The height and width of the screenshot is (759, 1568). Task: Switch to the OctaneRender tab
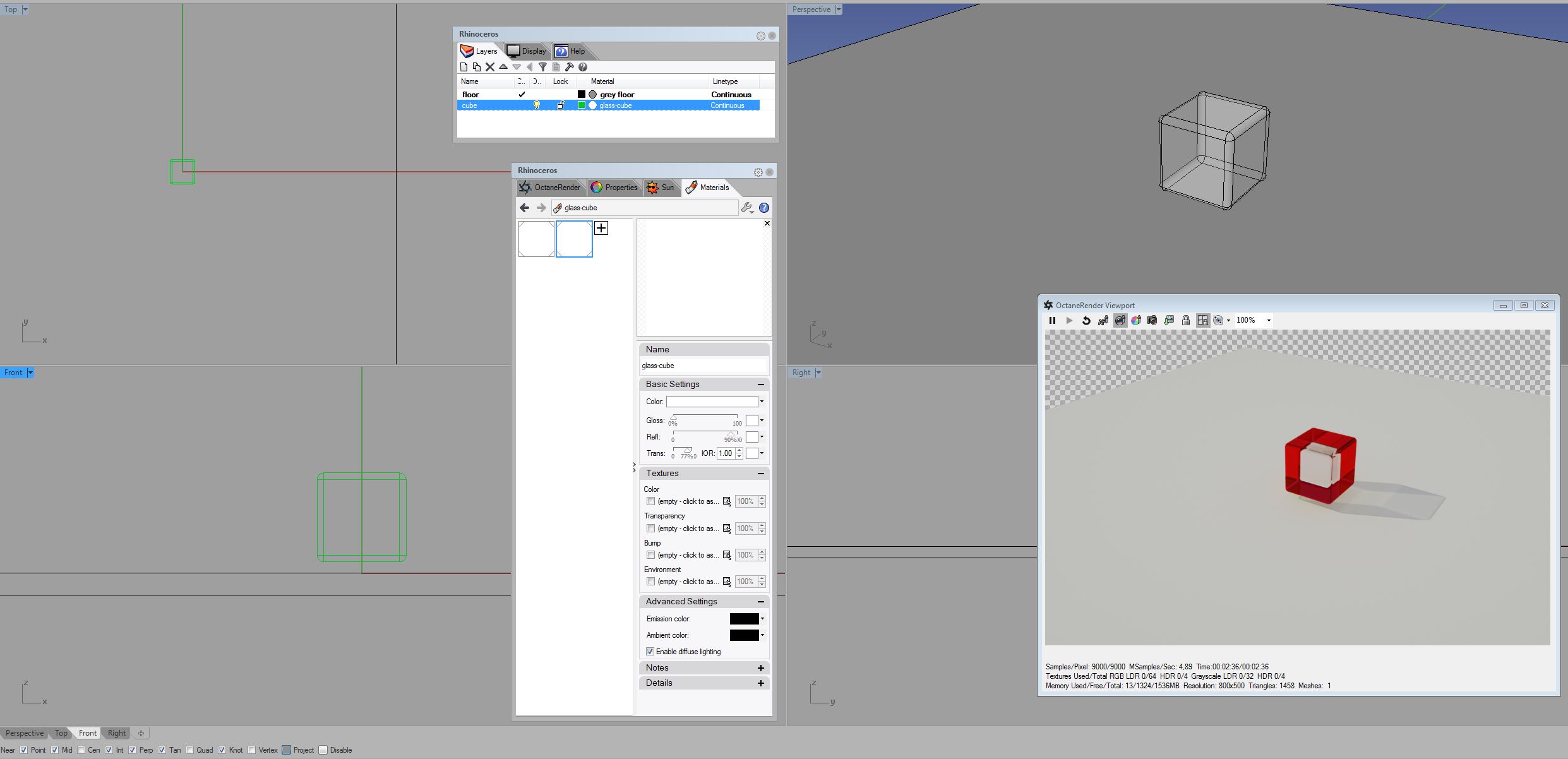549,188
